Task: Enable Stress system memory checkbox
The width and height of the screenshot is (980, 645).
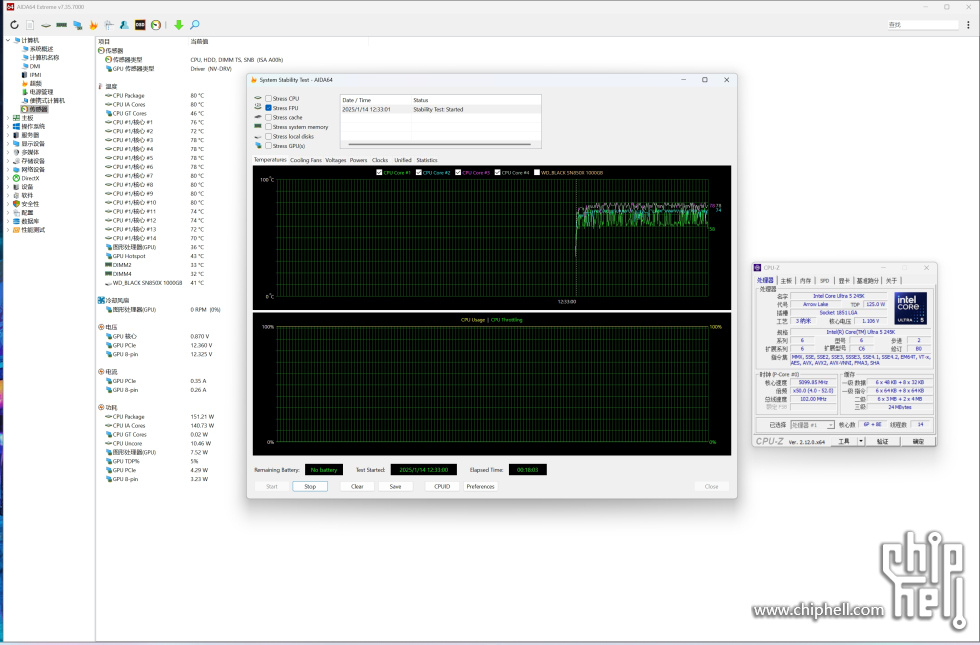Action: click(269, 127)
